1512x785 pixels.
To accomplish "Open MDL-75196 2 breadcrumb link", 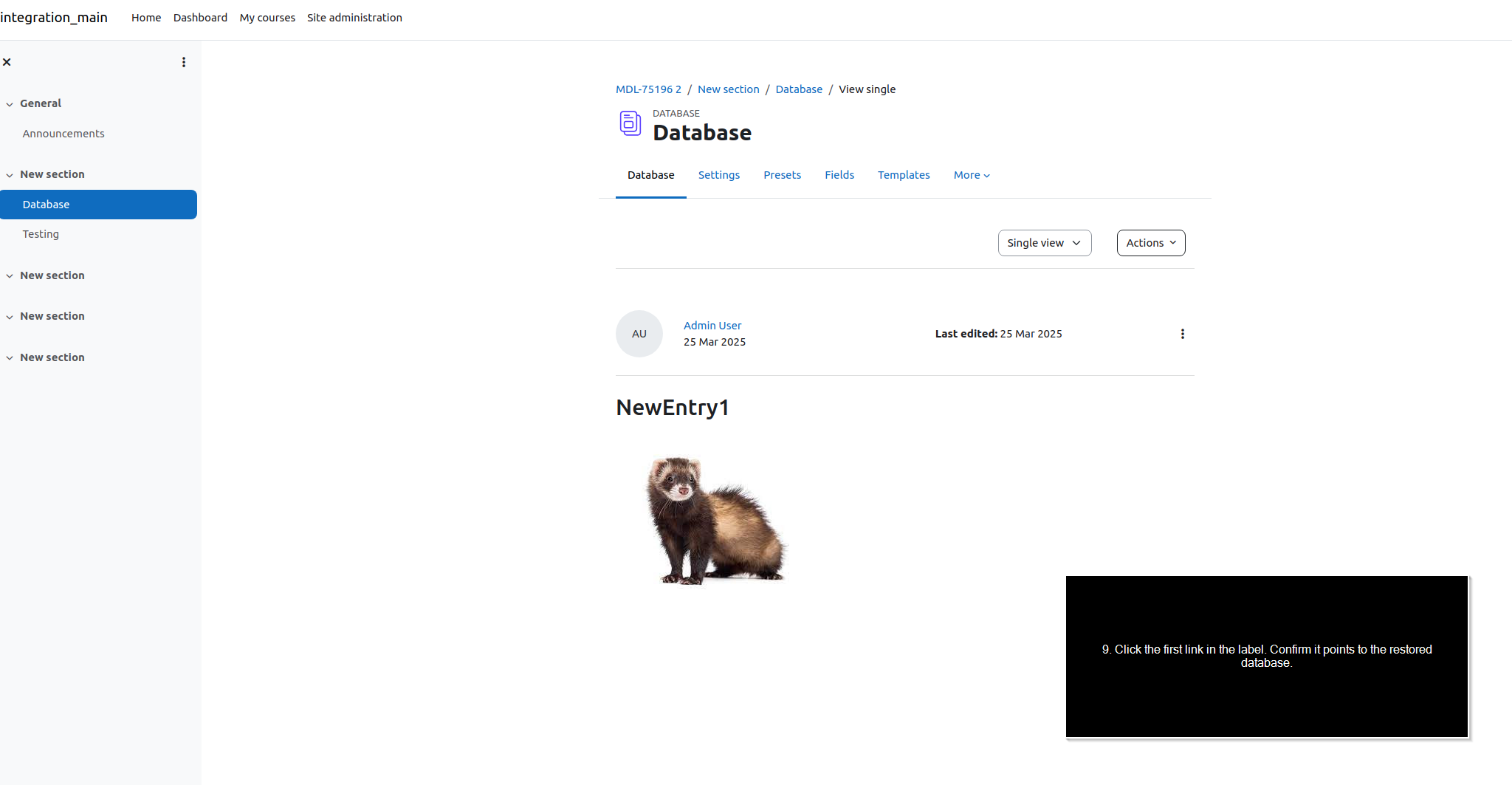I will (x=648, y=89).
